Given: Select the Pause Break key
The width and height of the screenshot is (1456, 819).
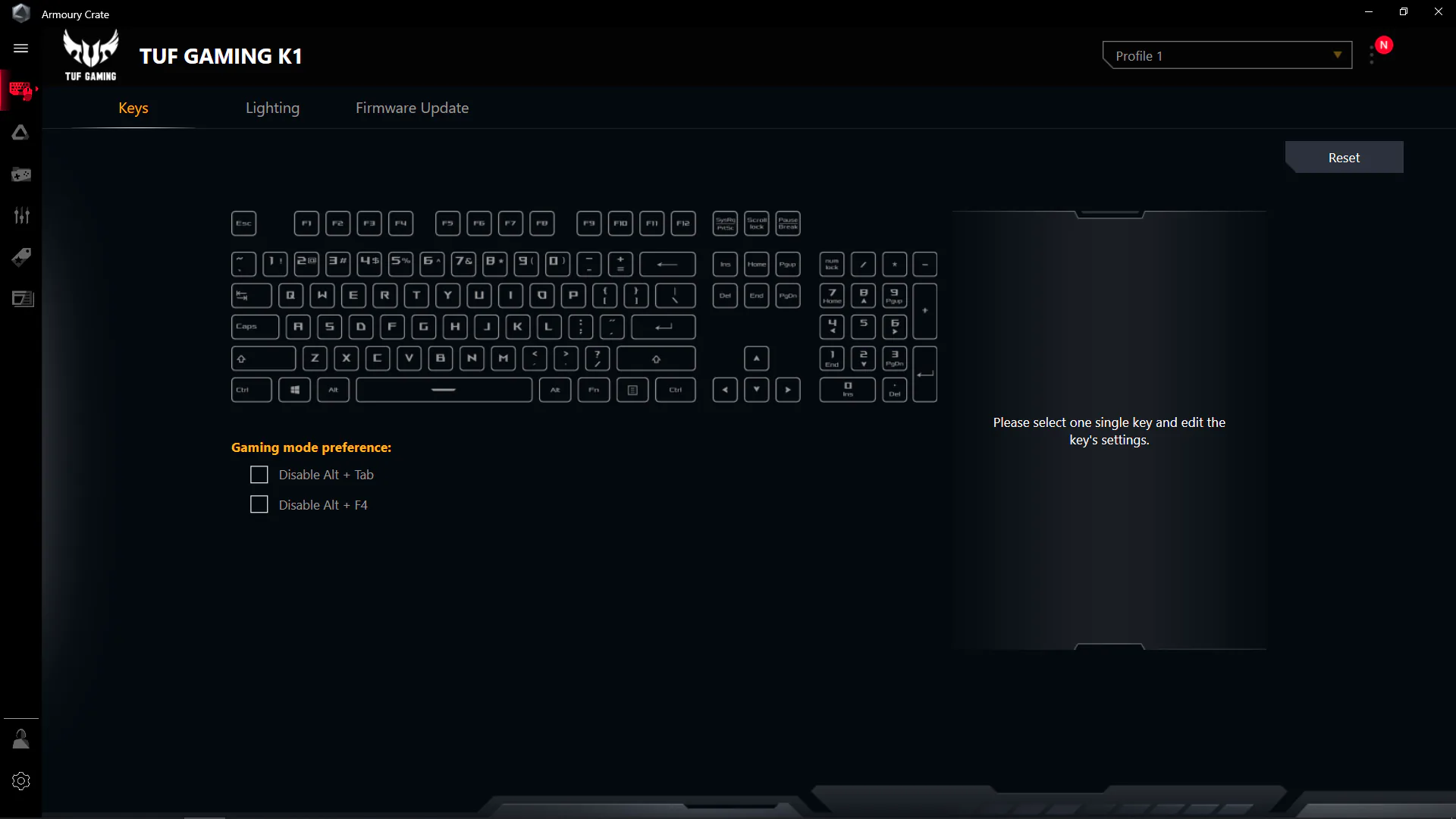Looking at the screenshot, I should pos(788,223).
